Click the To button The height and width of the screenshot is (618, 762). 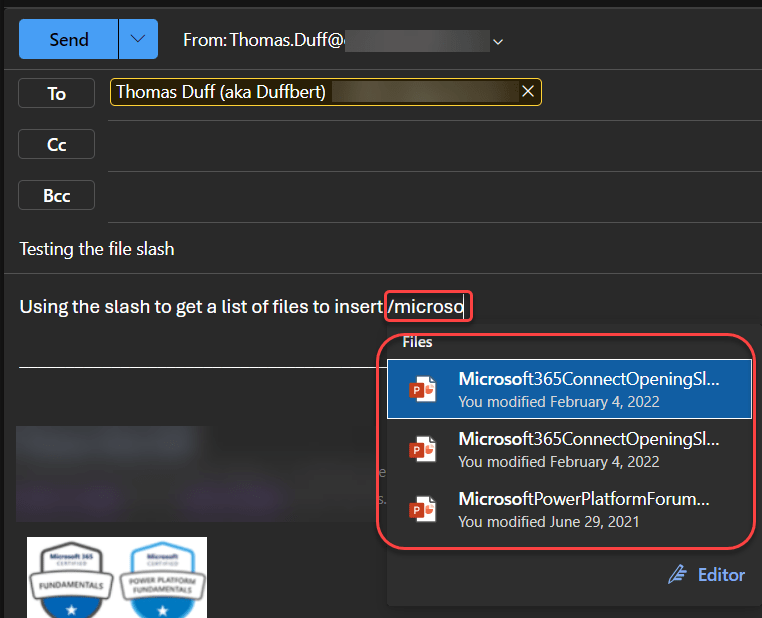point(56,93)
